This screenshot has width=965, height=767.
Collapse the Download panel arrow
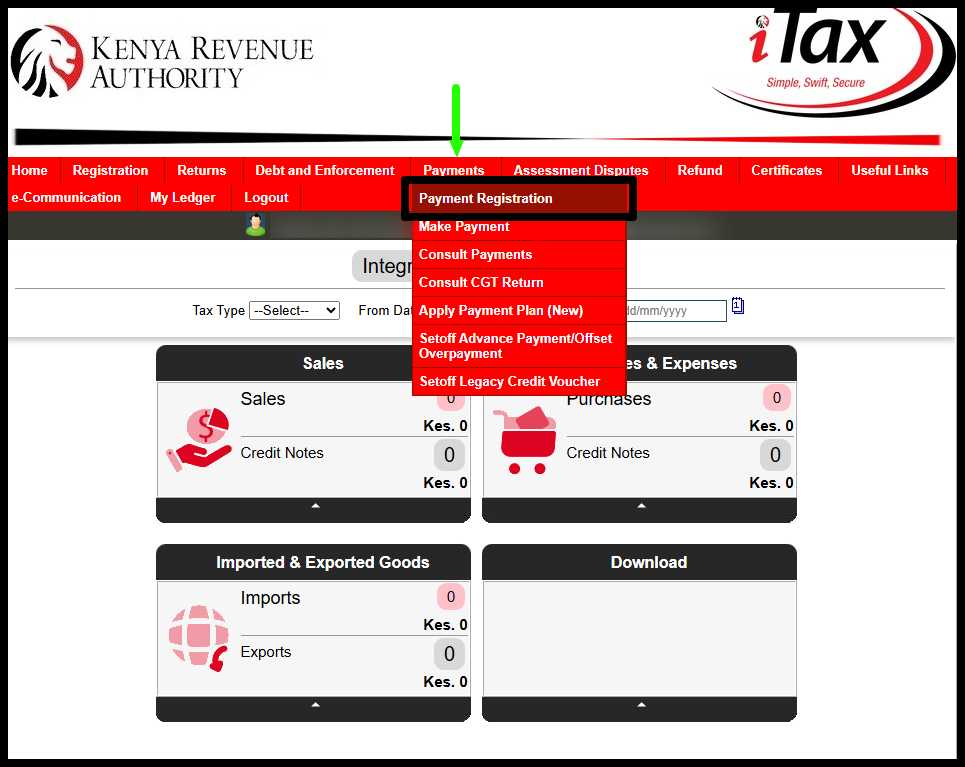[x=641, y=704]
